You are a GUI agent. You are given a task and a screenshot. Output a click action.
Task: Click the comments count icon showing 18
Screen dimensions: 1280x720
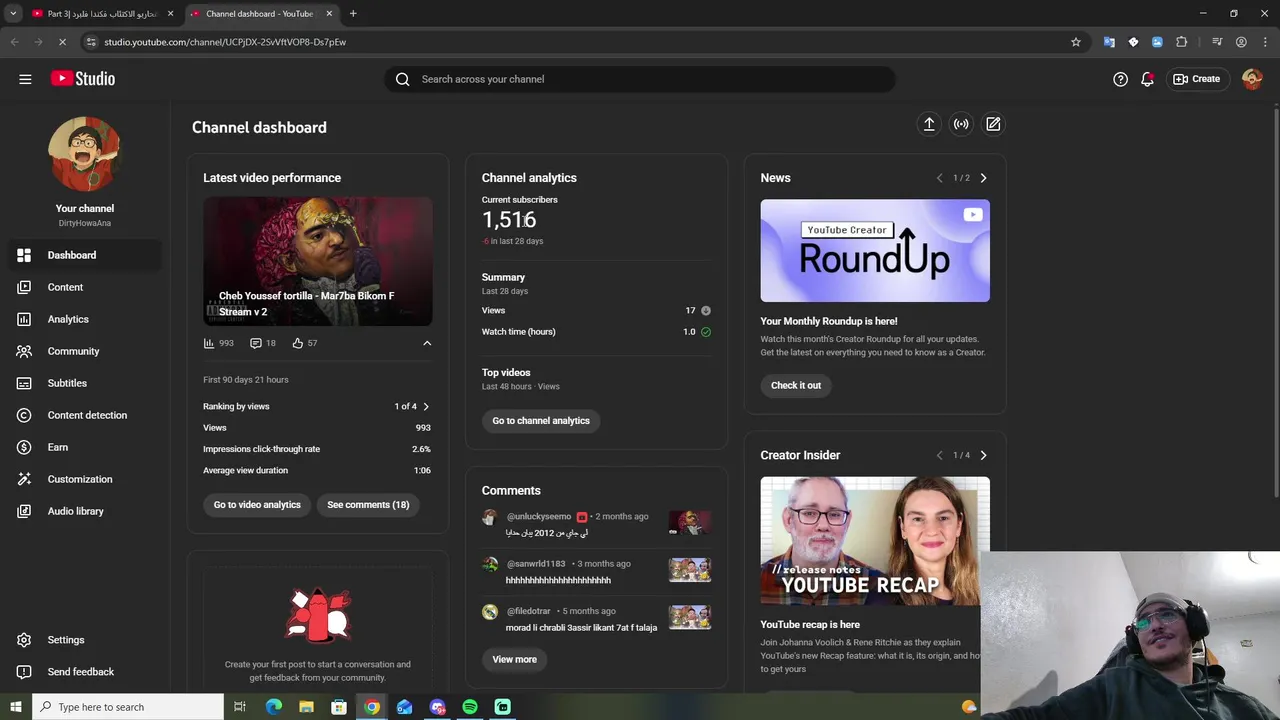(256, 343)
